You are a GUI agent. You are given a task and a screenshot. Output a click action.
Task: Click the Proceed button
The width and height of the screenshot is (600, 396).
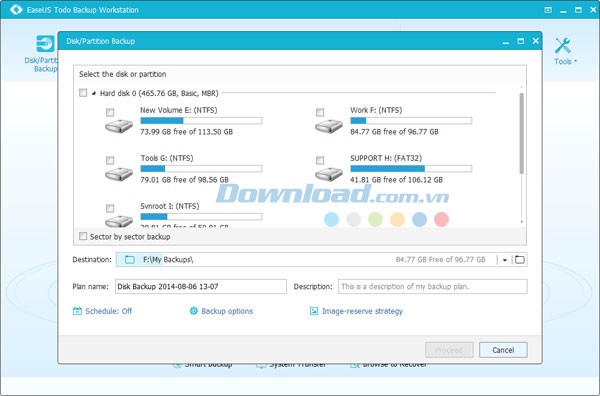pyautogui.click(x=449, y=350)
